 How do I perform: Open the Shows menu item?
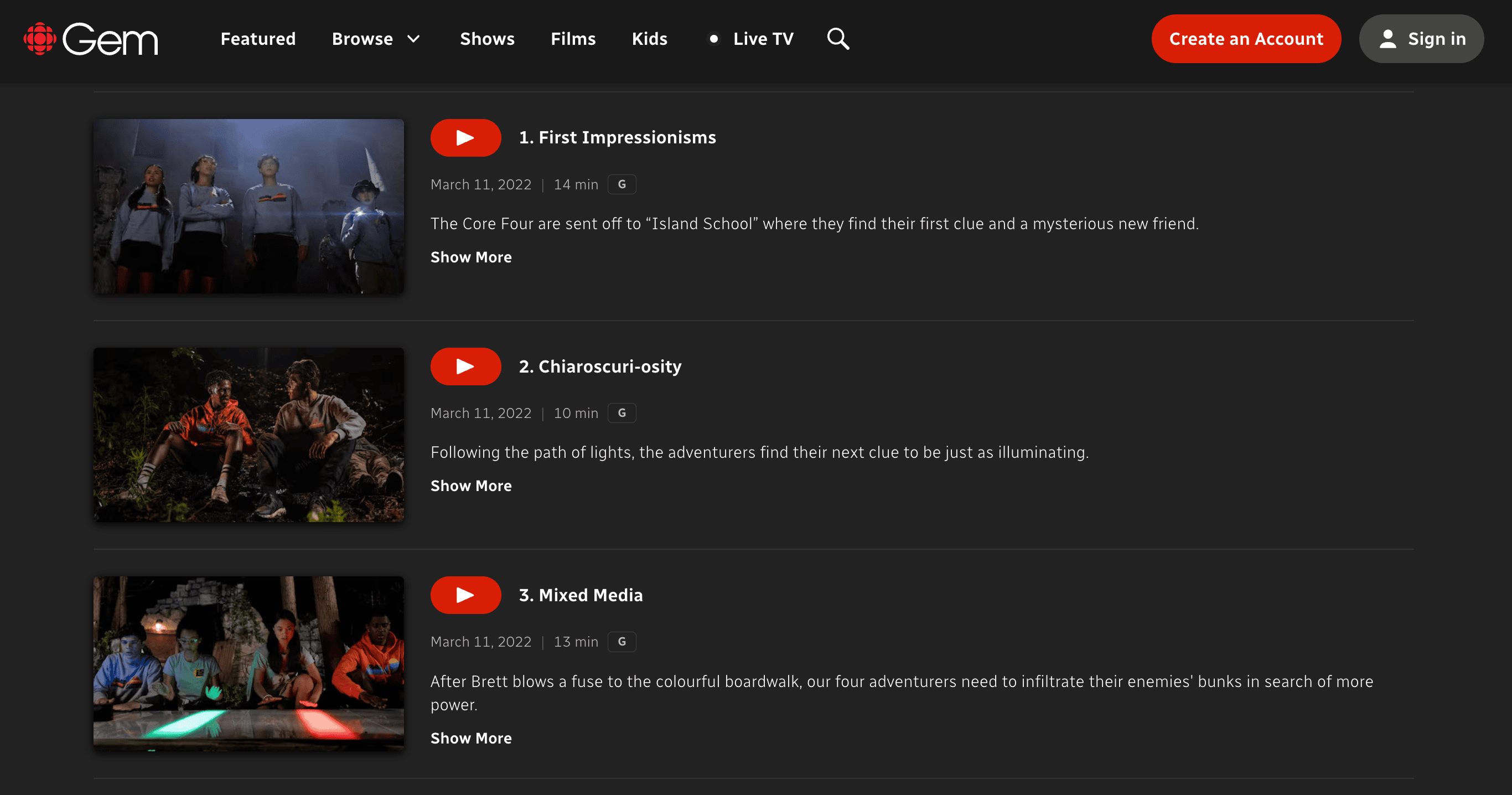487,39
